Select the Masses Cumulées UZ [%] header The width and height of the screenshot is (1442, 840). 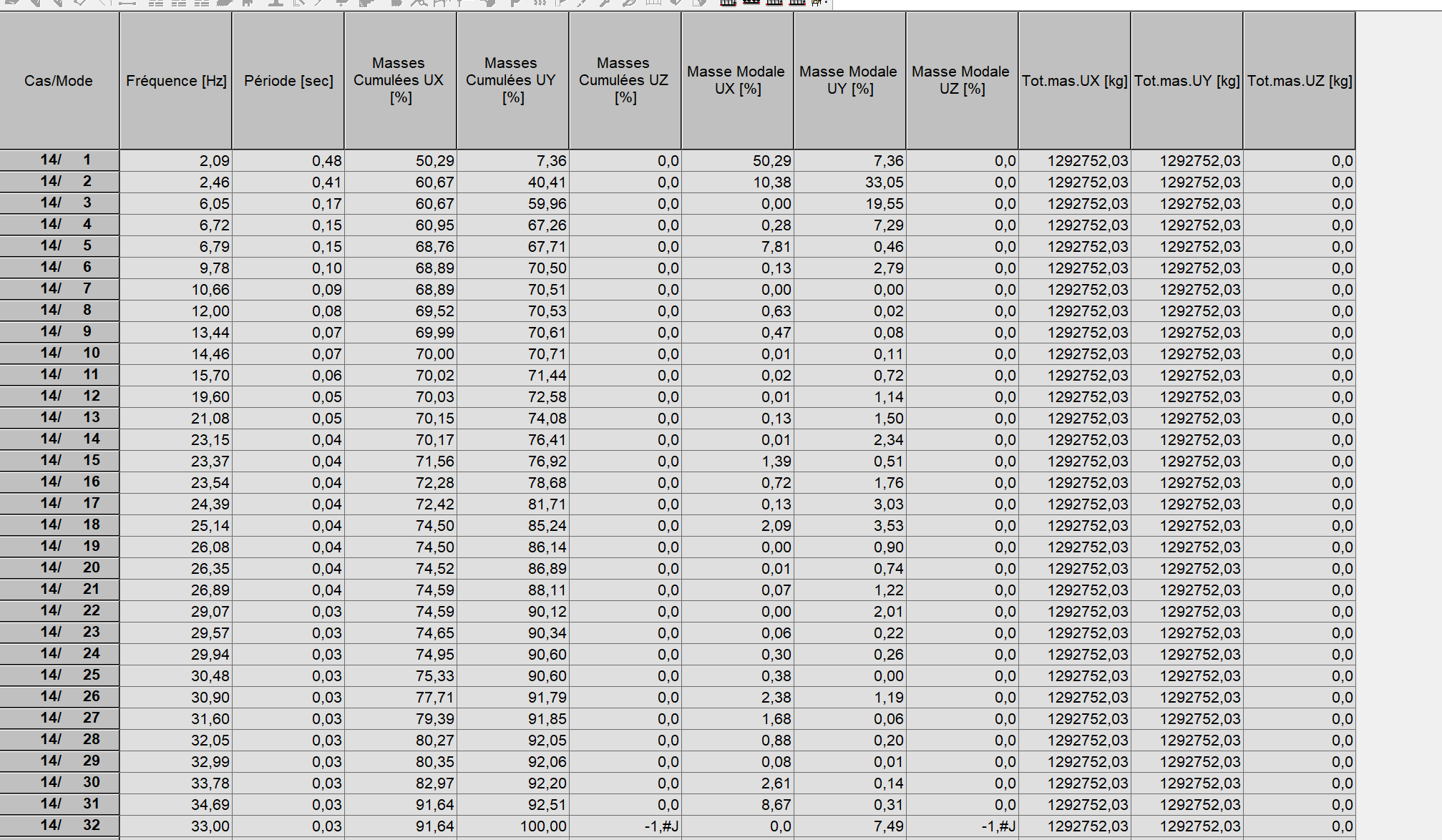click(625, 81)
